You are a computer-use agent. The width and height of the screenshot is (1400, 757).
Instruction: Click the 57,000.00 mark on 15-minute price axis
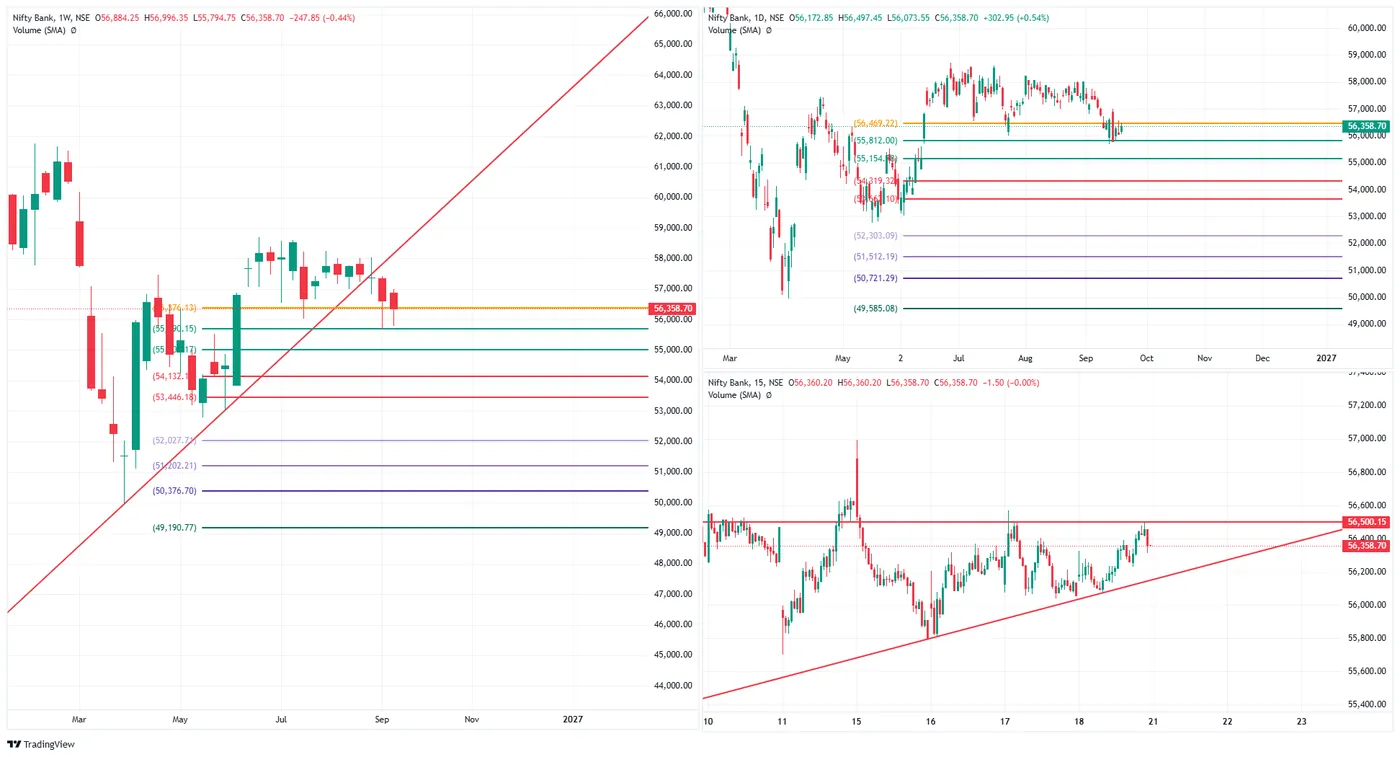[1366, 439]
